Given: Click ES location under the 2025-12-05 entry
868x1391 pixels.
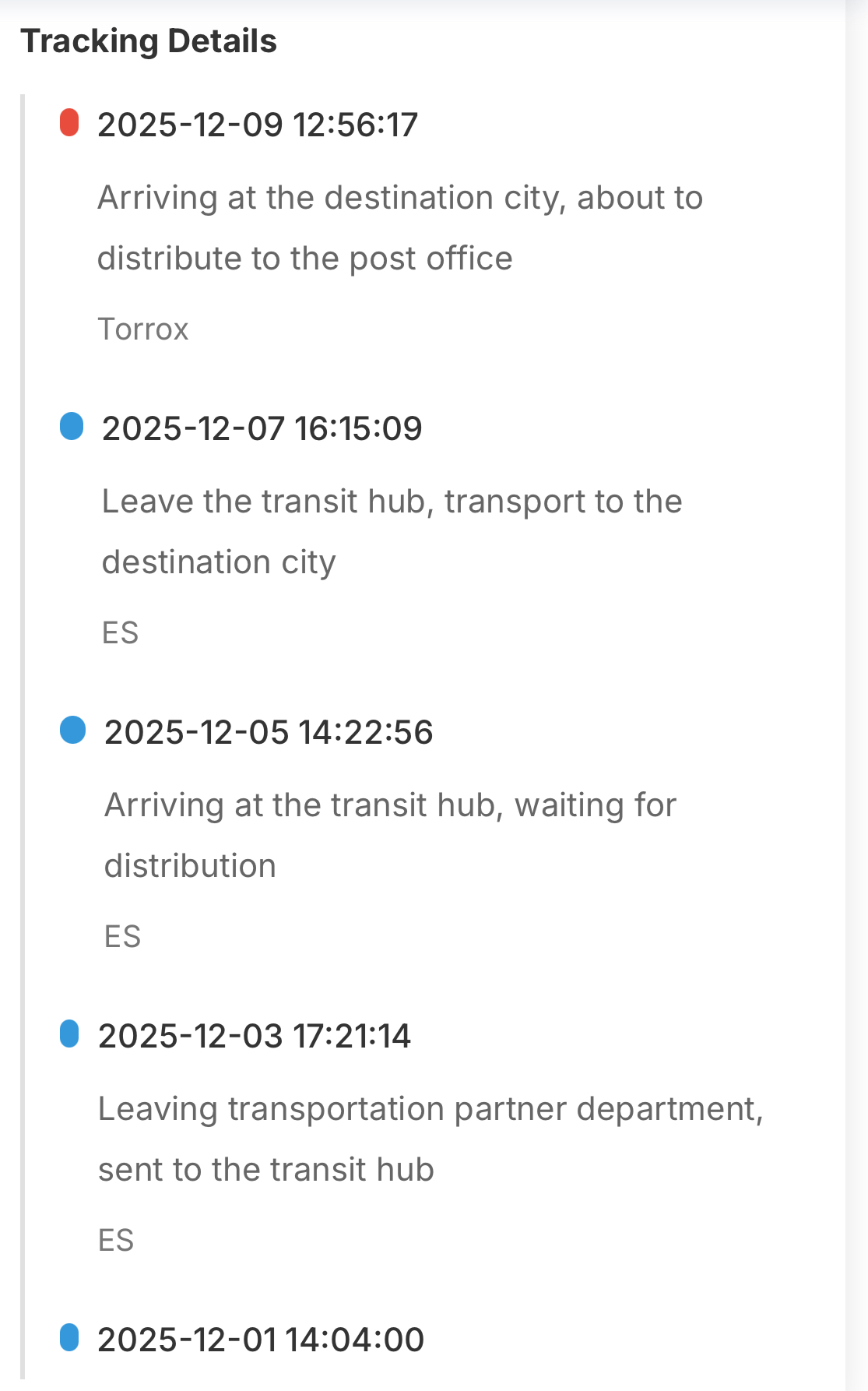Looking at the screenshot, I should [123, 937].
